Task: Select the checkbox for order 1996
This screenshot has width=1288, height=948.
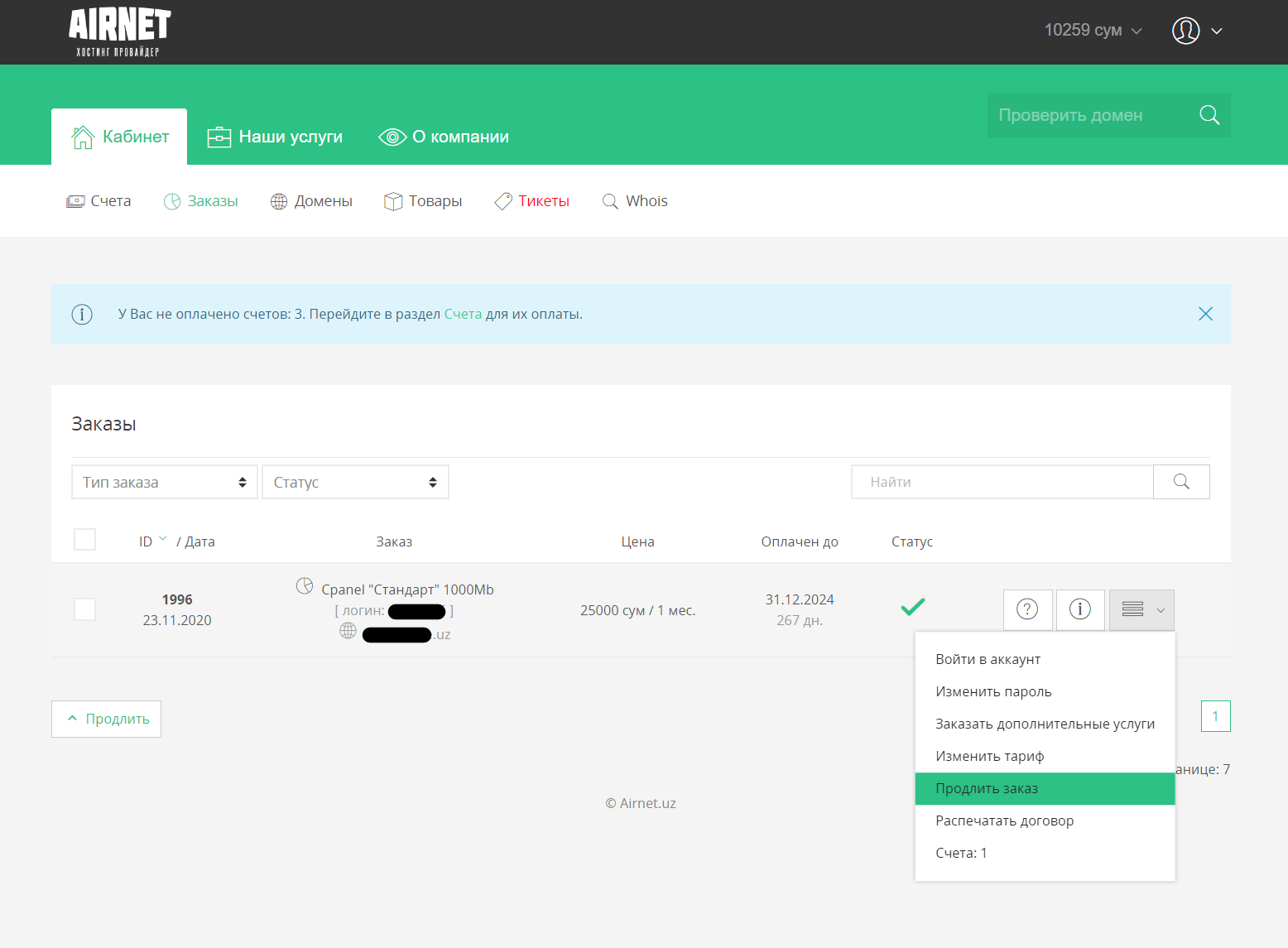Action: [84, 609]
